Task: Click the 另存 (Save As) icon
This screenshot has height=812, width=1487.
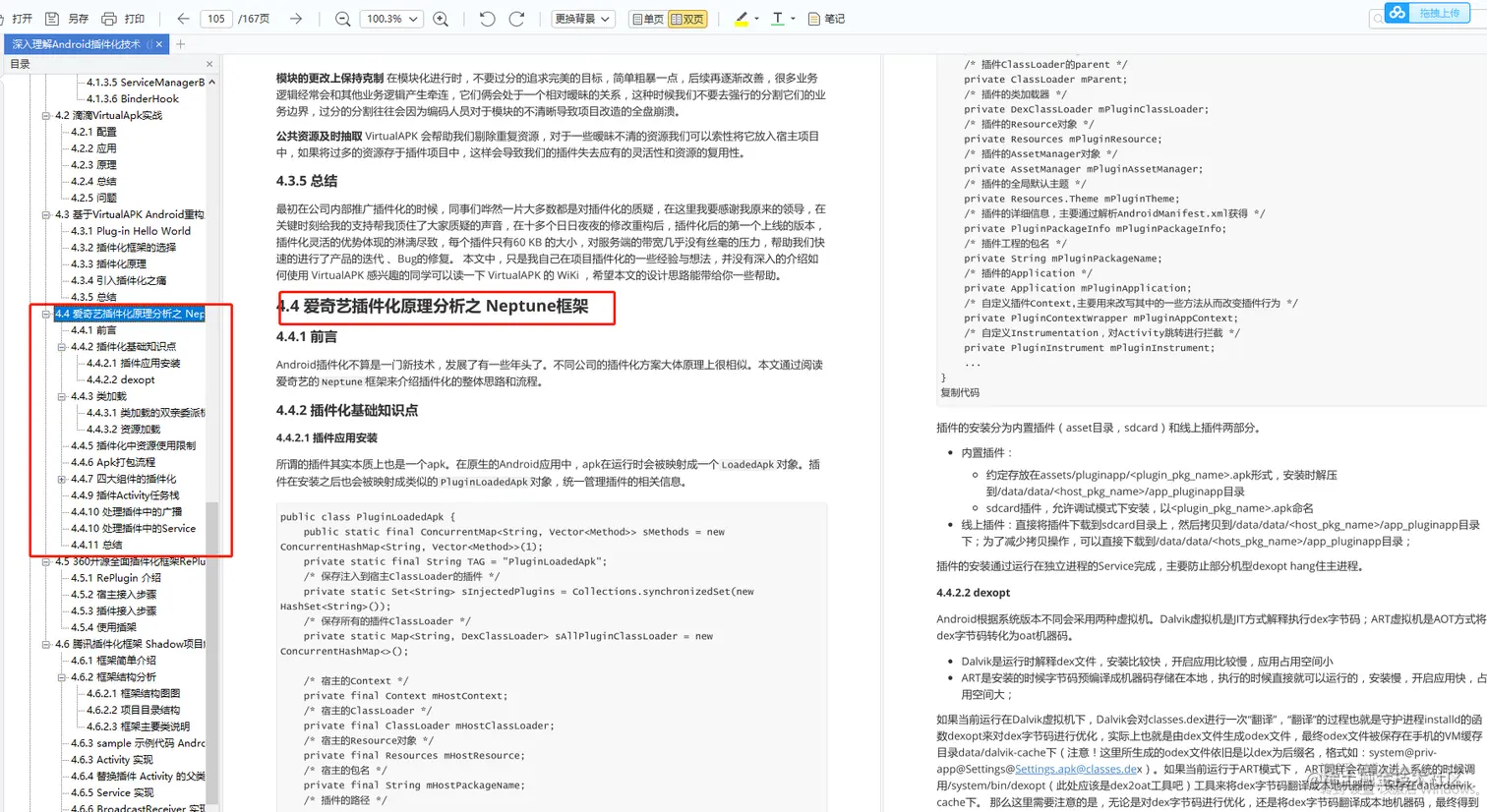Action: click(x=52, y=19)
